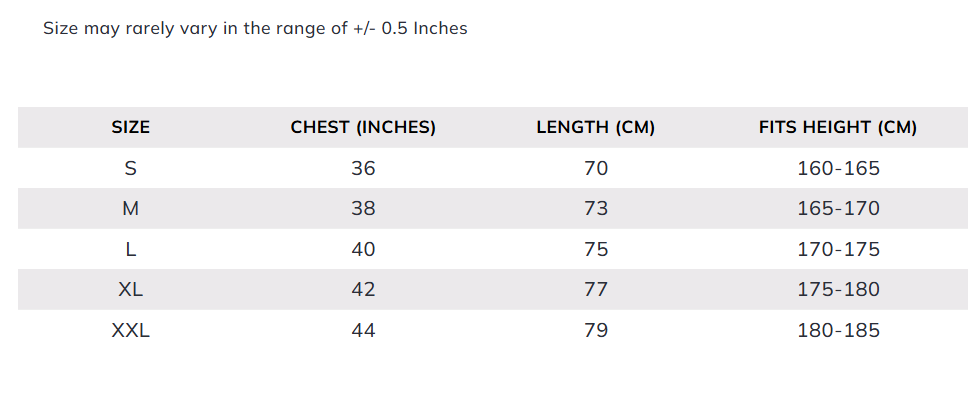Click chest value 44
Image resolution: width=980 pixels, height=412 pixels.
(363, 330)
